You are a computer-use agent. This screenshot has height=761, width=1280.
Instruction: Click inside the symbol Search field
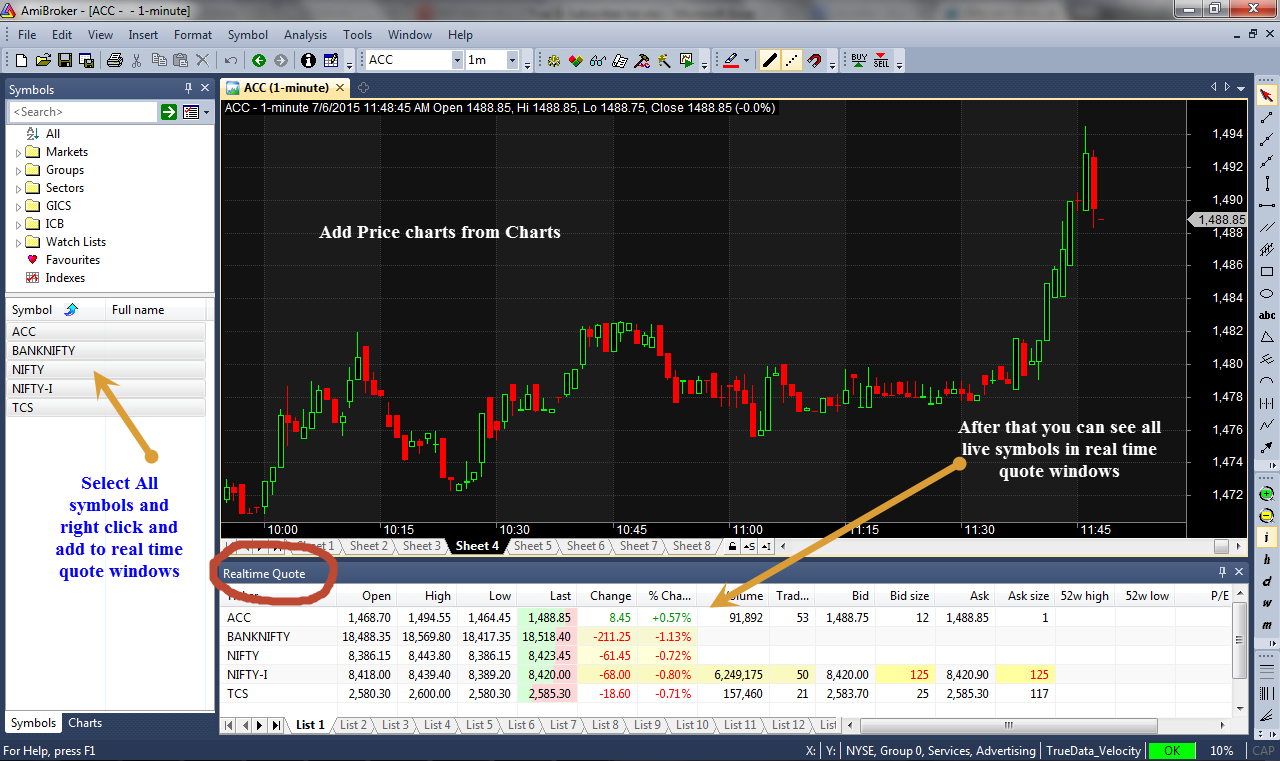(x=82, y=112)
